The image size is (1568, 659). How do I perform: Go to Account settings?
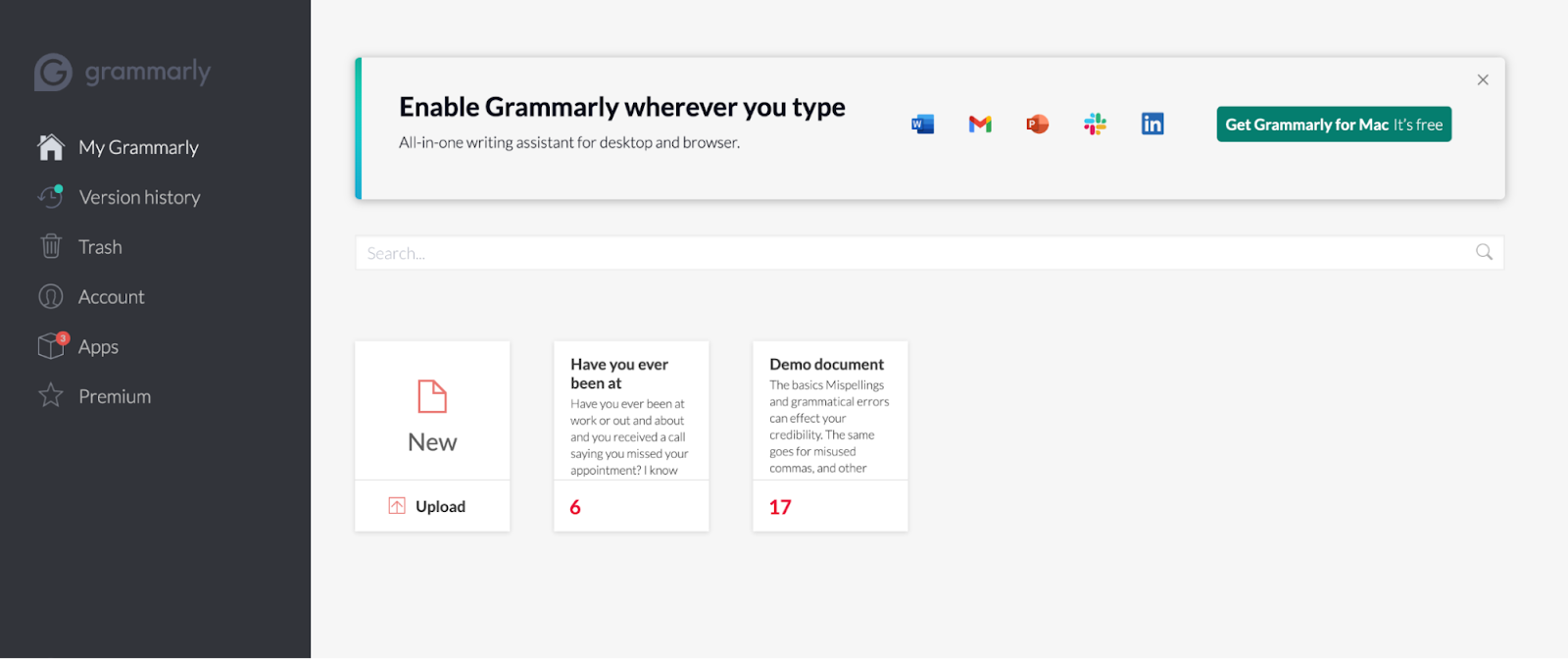[x=111, y=297]
